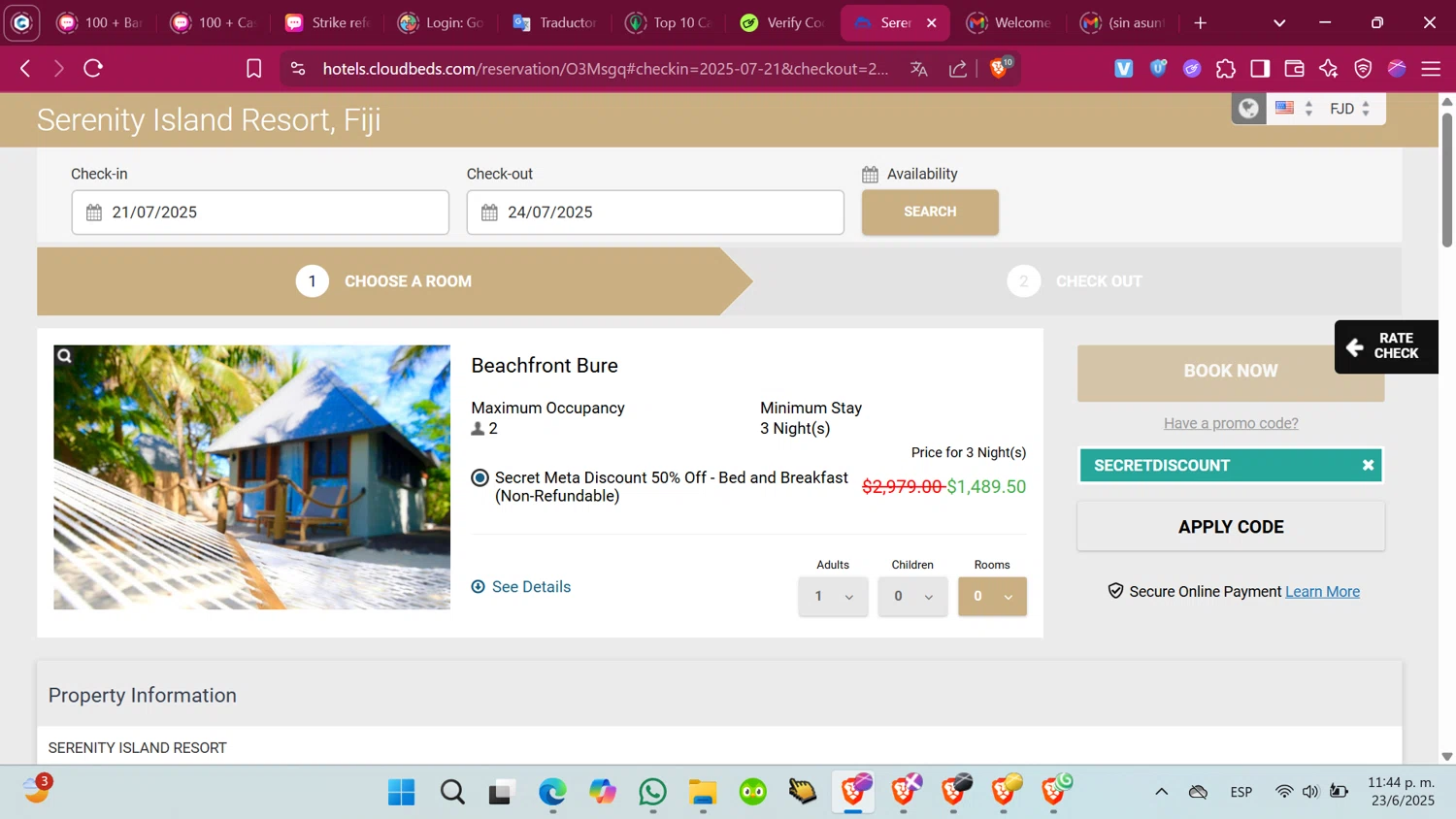Viewport: 1456px width, 819px height.
Task: Click the APPLY CODE button
Action: click(x=1231, y=527)
